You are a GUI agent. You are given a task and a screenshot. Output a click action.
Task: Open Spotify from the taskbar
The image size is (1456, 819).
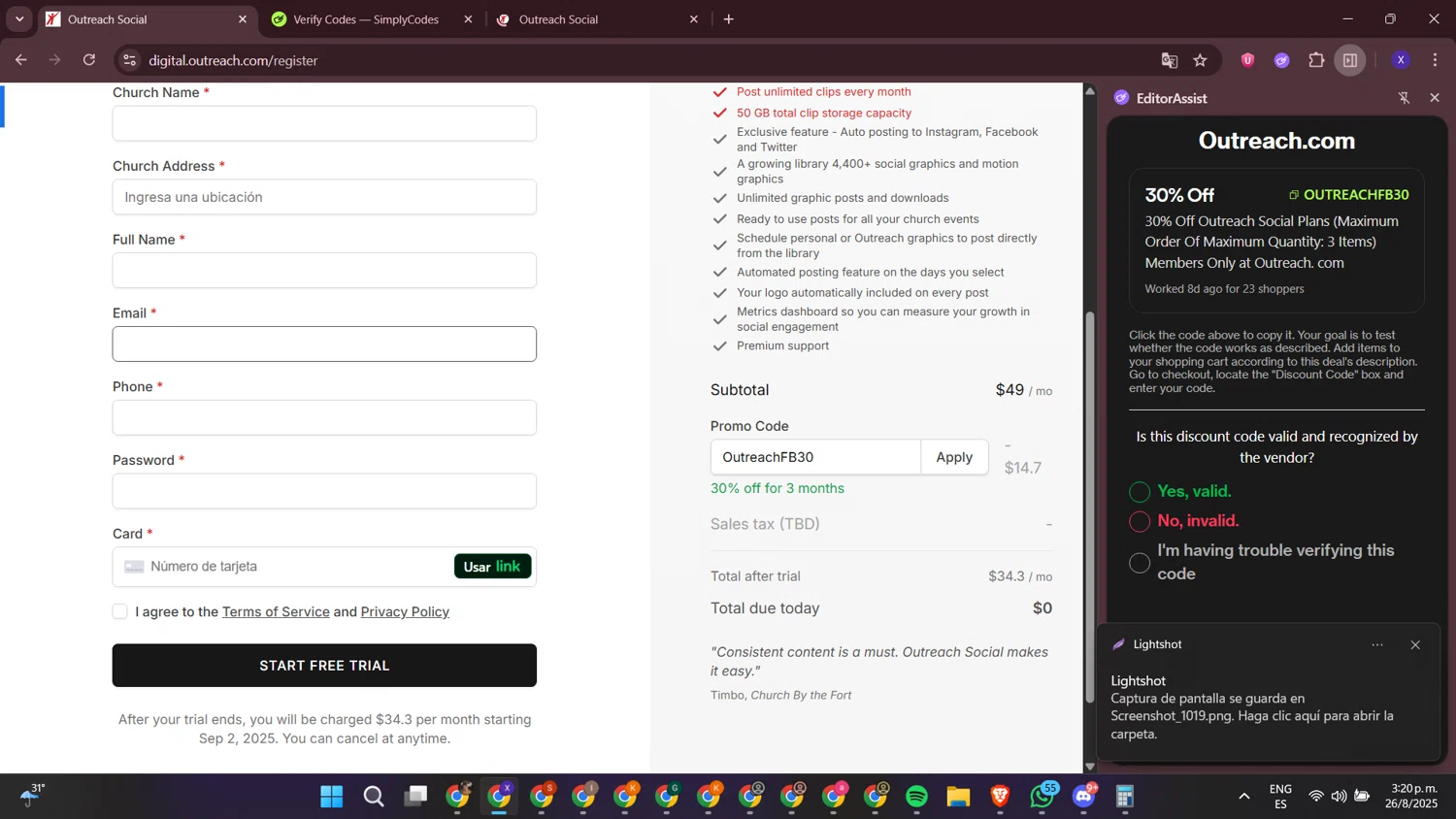[x=916, y=797]
